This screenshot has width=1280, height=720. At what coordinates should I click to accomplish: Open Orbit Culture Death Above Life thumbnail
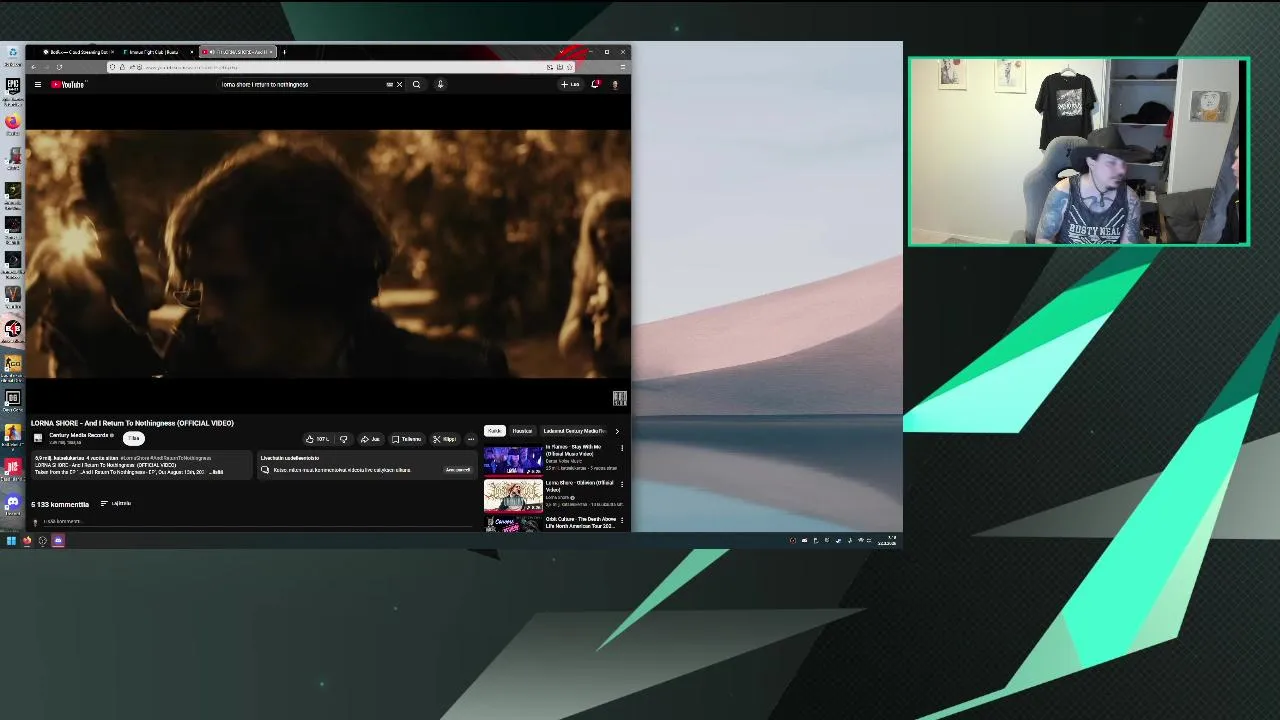point(513,523)
